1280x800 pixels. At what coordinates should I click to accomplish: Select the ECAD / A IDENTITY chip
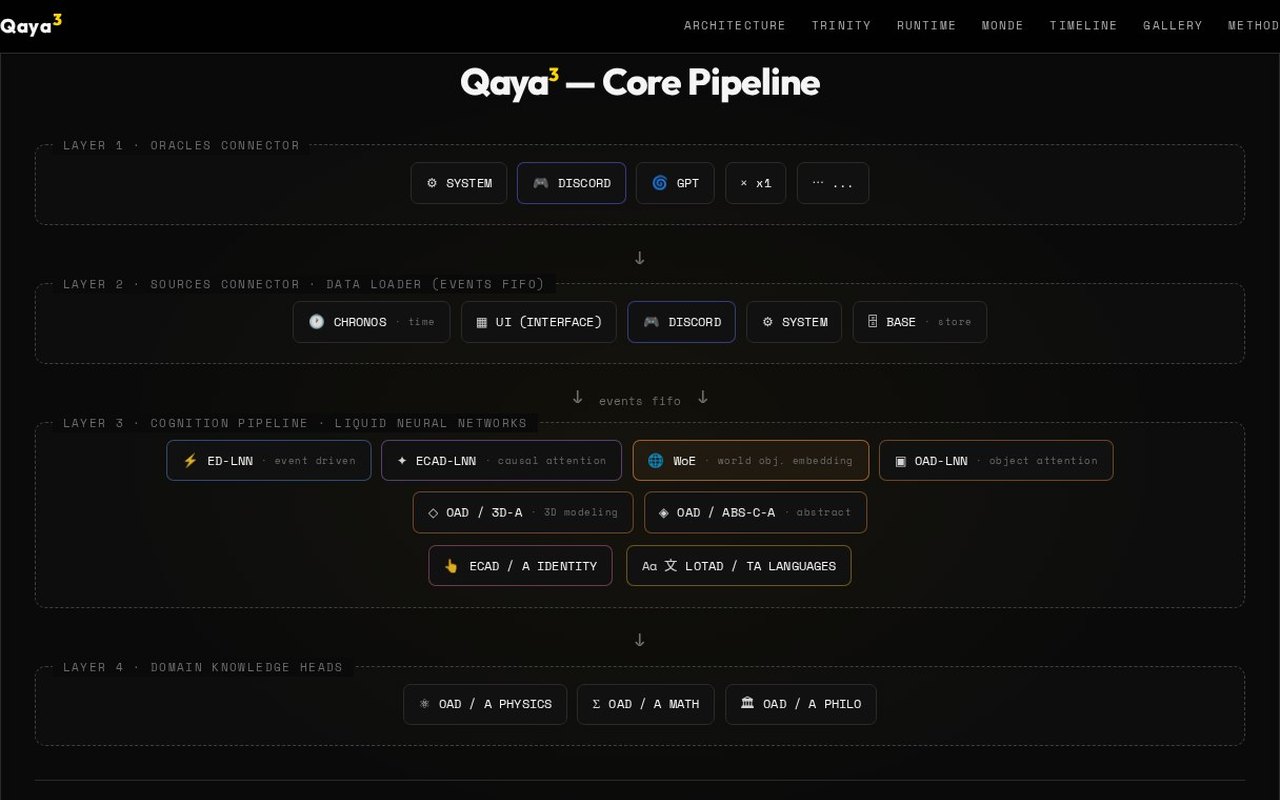(521, 566)
